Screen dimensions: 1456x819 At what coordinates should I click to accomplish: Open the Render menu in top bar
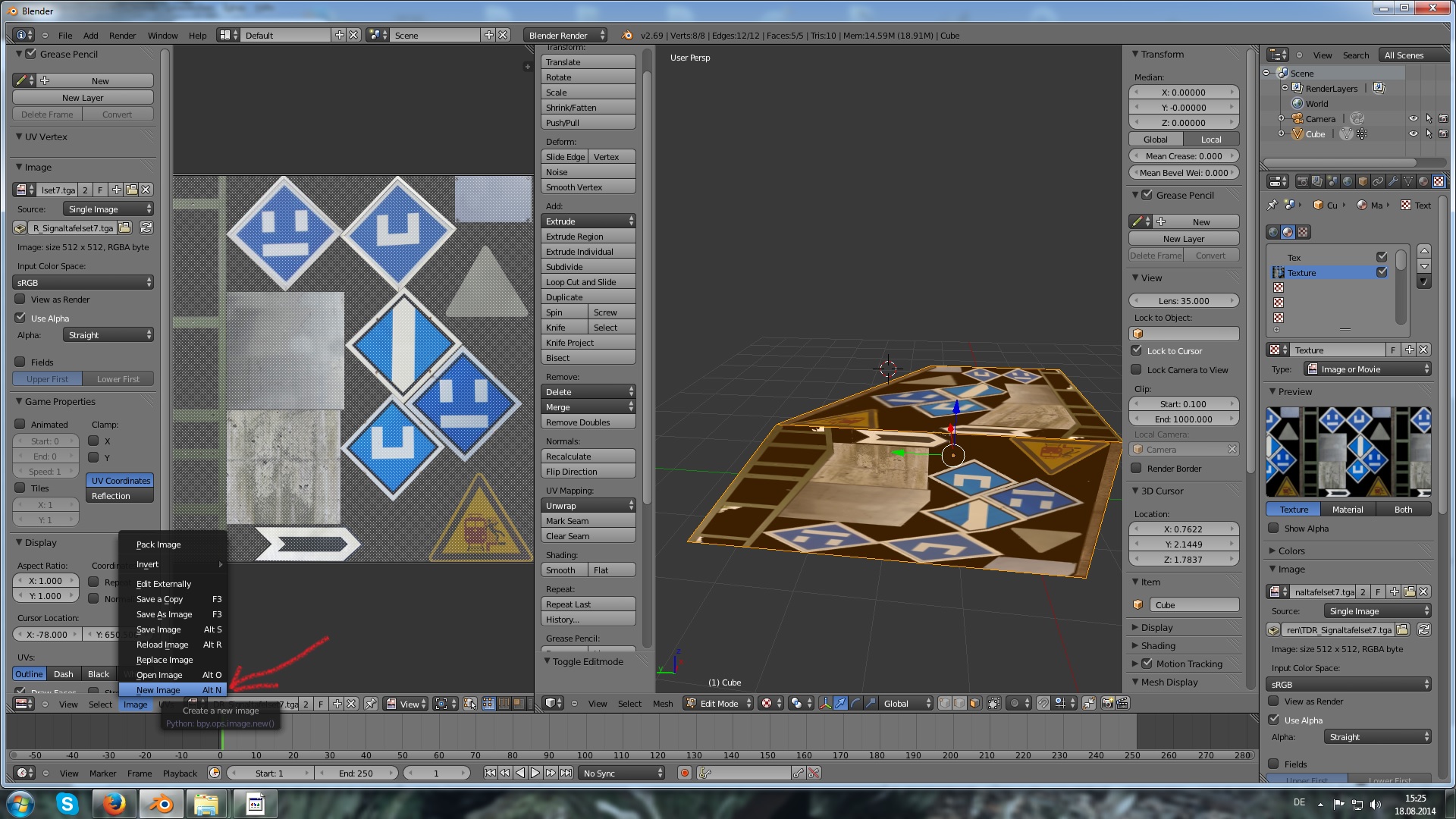122,36
